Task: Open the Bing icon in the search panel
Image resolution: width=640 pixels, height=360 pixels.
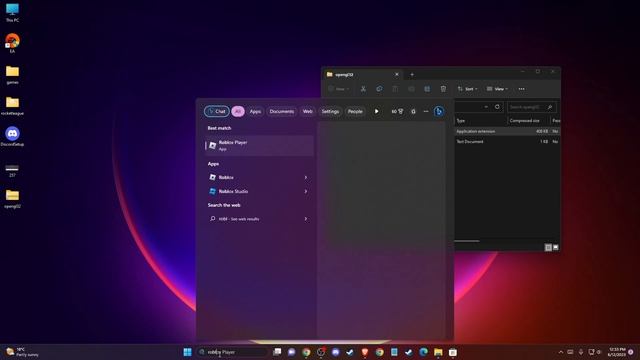Action: pyautogui.click(x=439, y=111)
